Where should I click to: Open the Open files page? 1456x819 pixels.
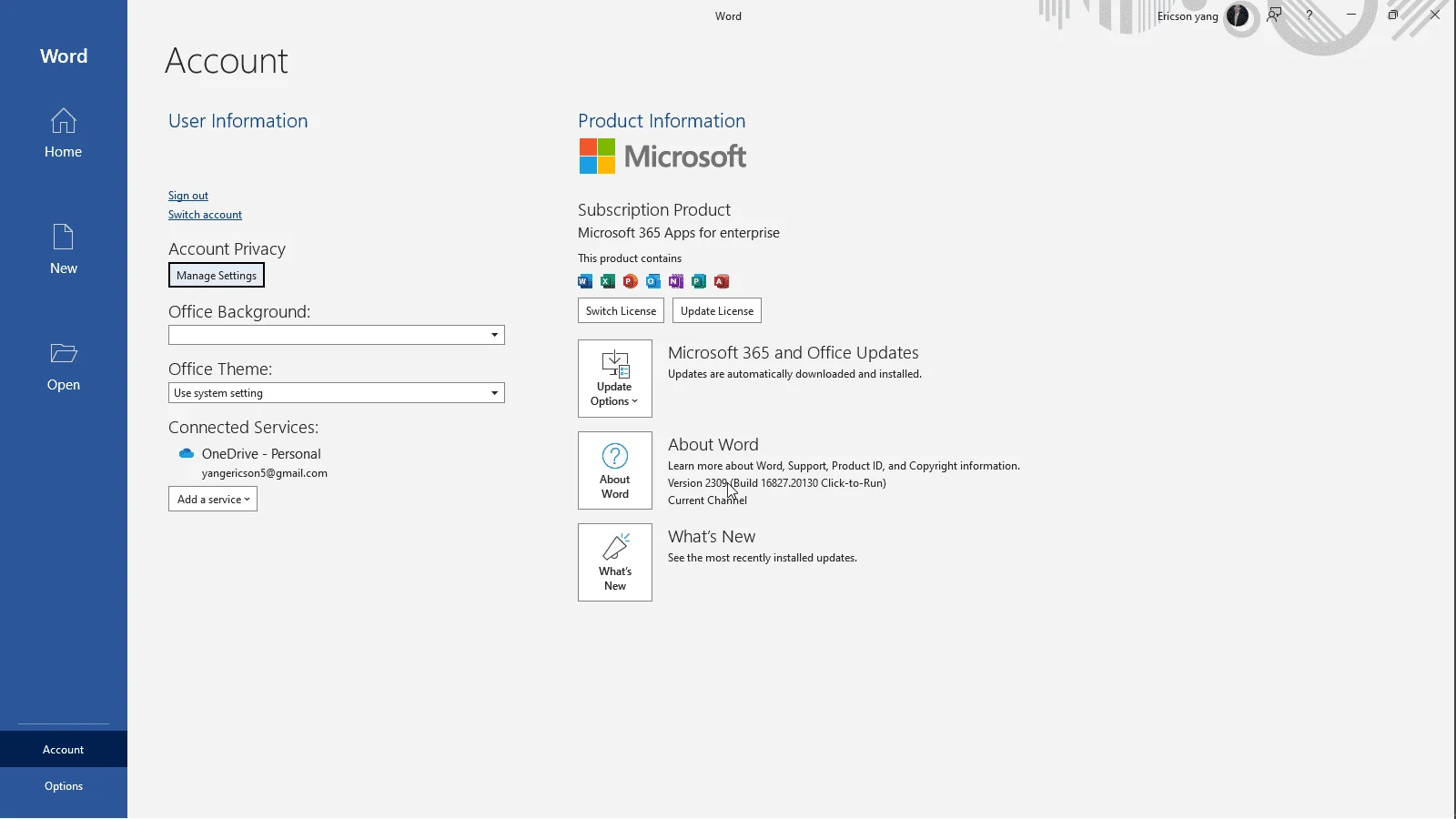coord(64,366)
